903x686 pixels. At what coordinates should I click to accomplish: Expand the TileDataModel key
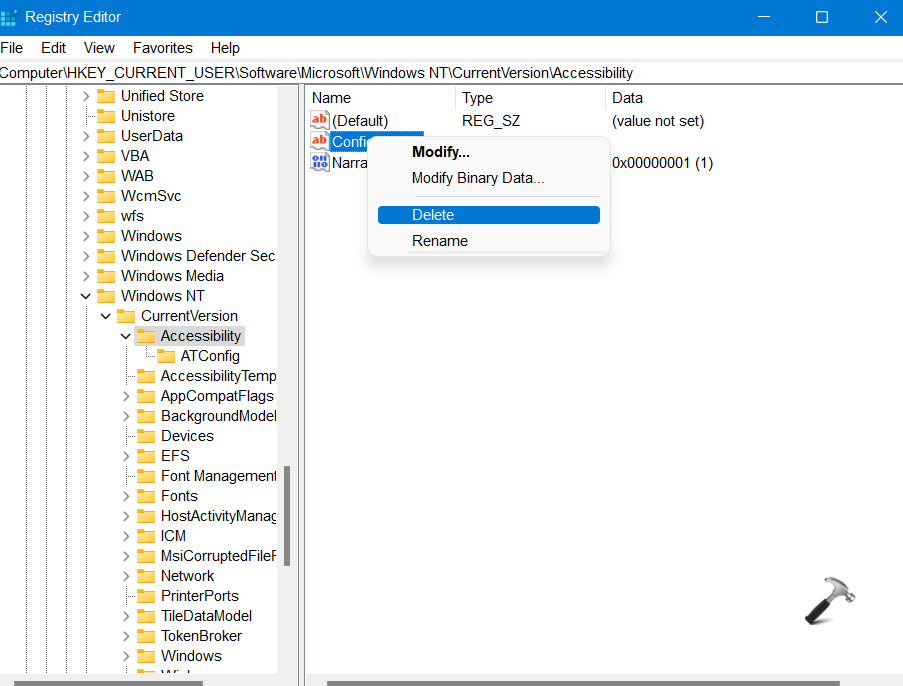[126, 616]
